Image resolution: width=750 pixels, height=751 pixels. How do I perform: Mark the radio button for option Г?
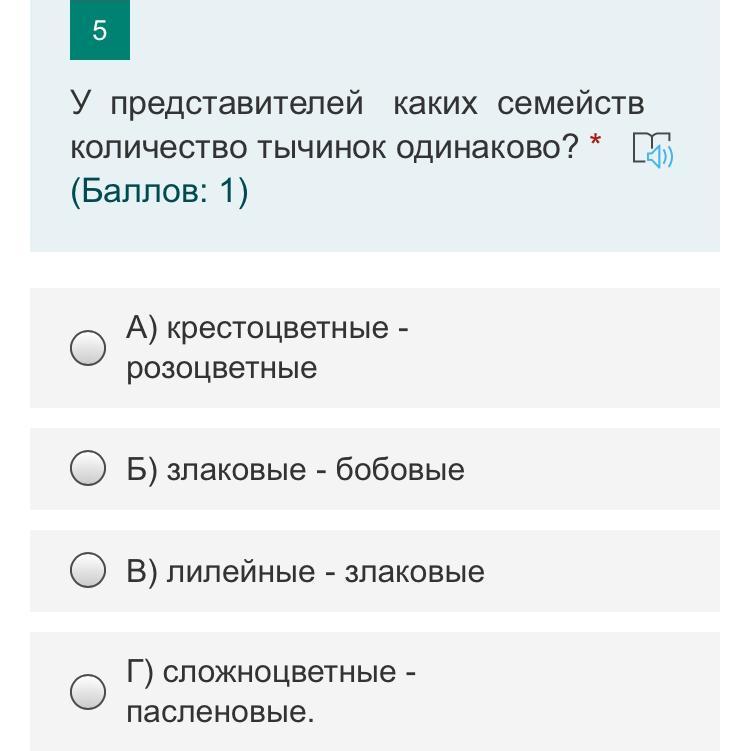[88, 691]
